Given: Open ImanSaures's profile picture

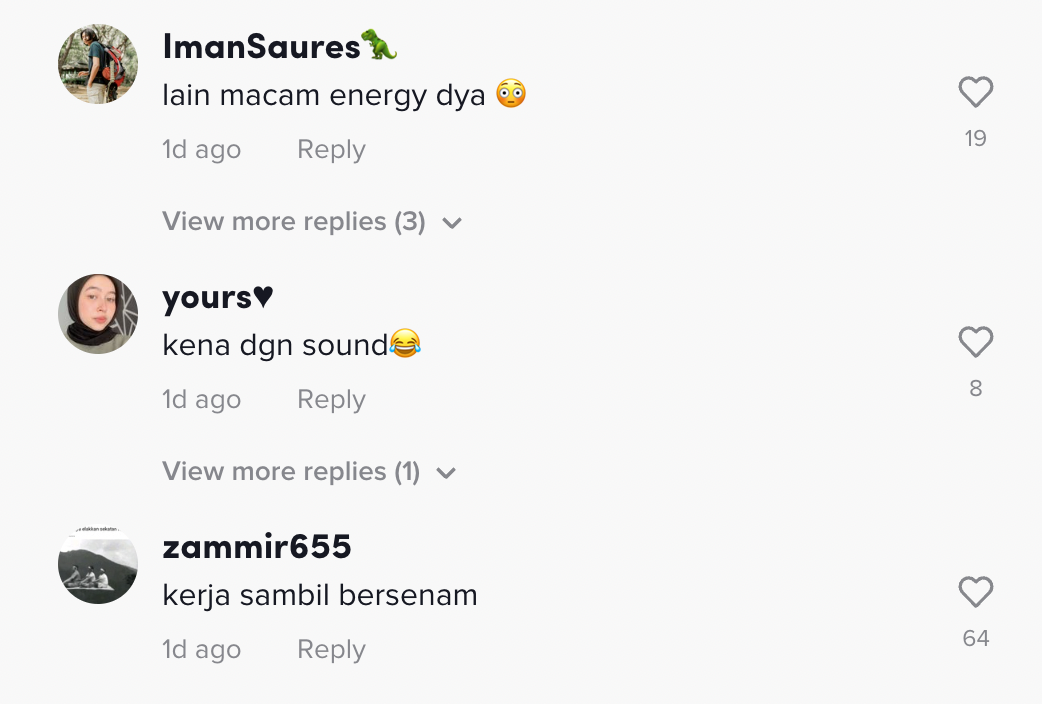Looking at the screenshot, I should tap(98, 64).
